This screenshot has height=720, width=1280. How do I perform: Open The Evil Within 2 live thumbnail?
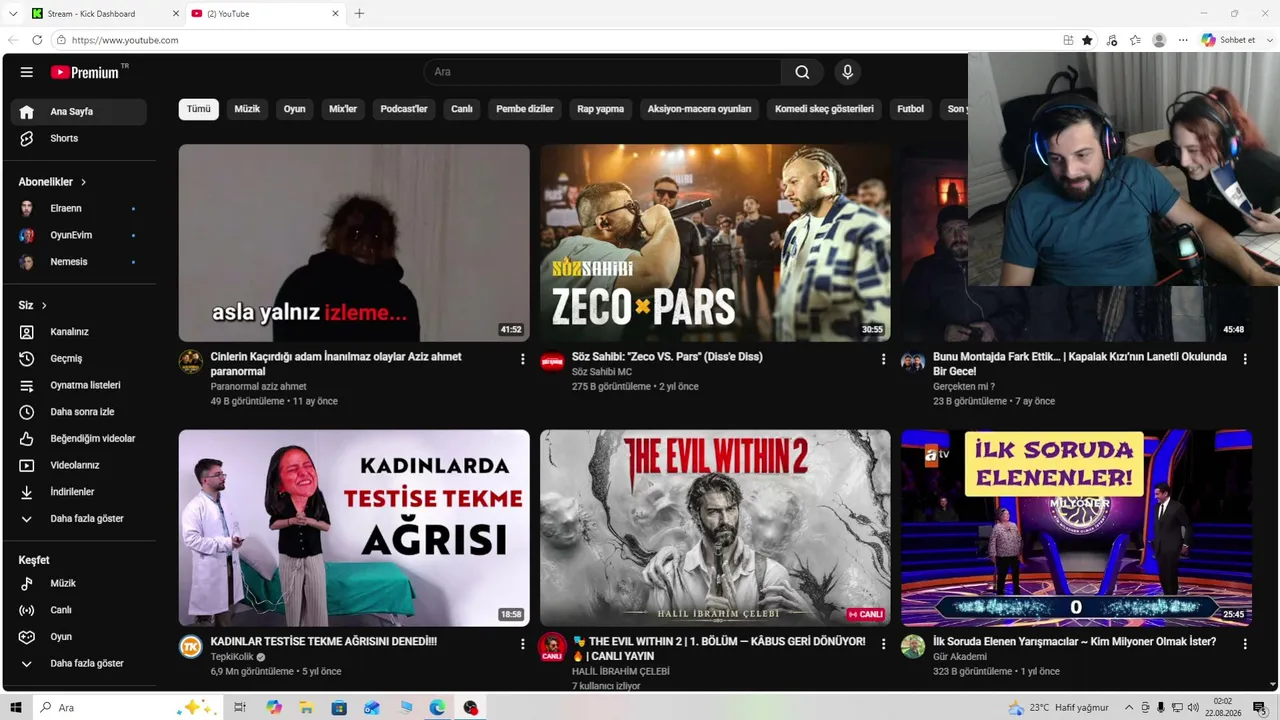[715, 528]
